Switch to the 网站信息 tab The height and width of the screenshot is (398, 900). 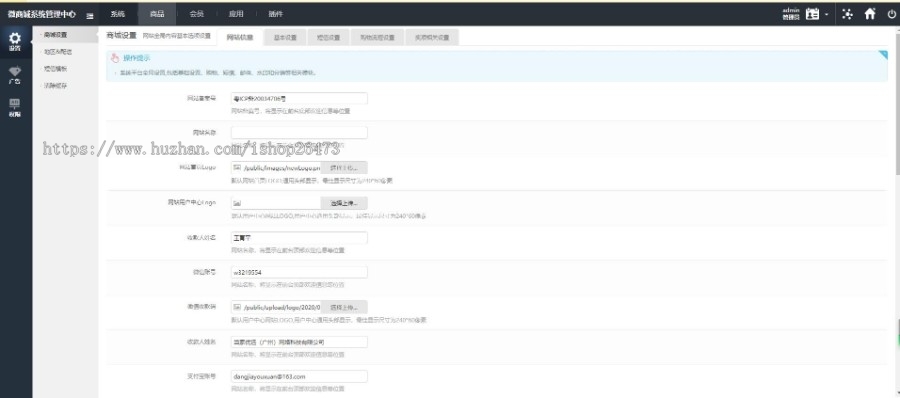coord(240,37)
